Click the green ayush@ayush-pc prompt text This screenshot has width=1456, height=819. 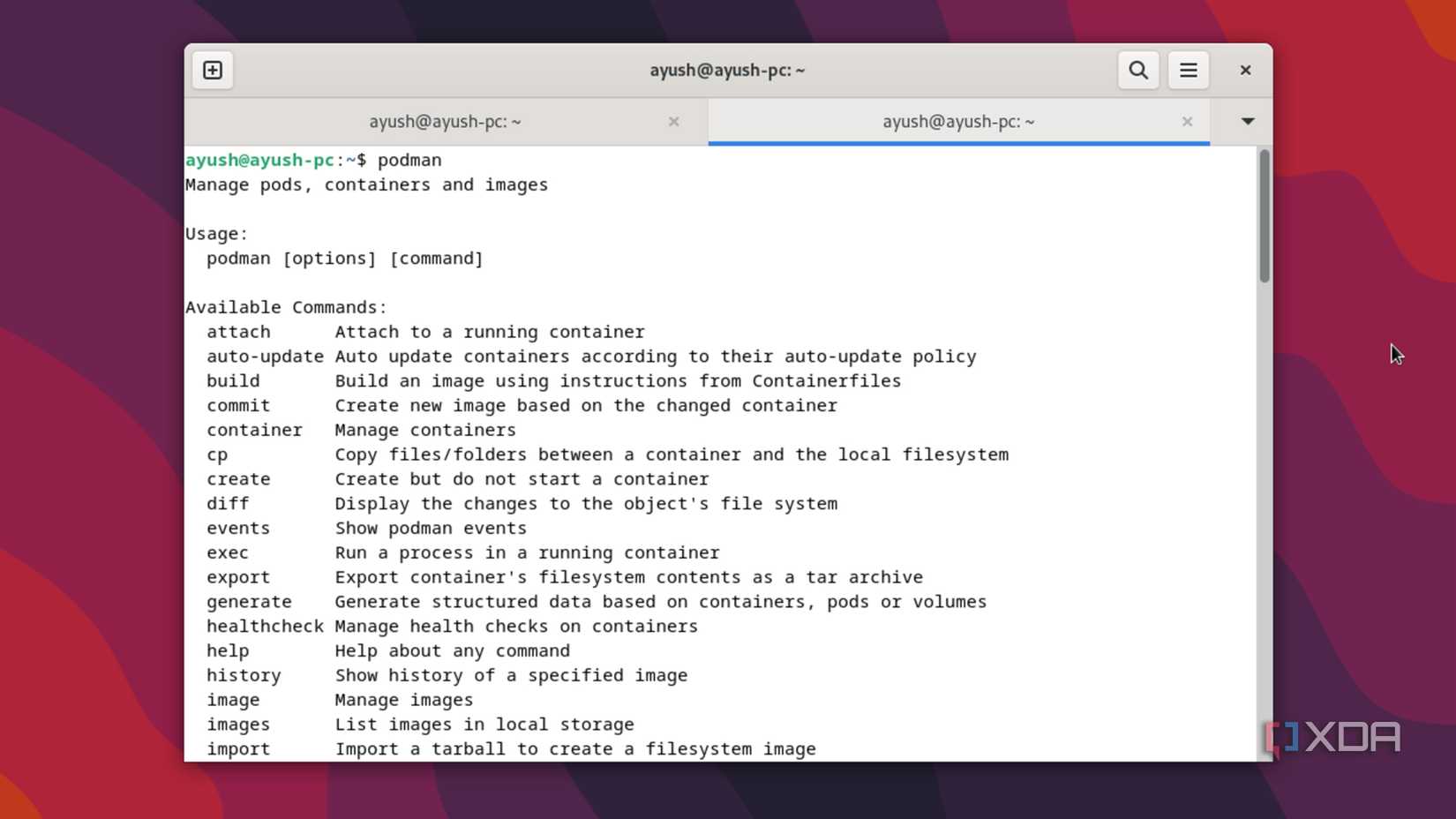260,160
